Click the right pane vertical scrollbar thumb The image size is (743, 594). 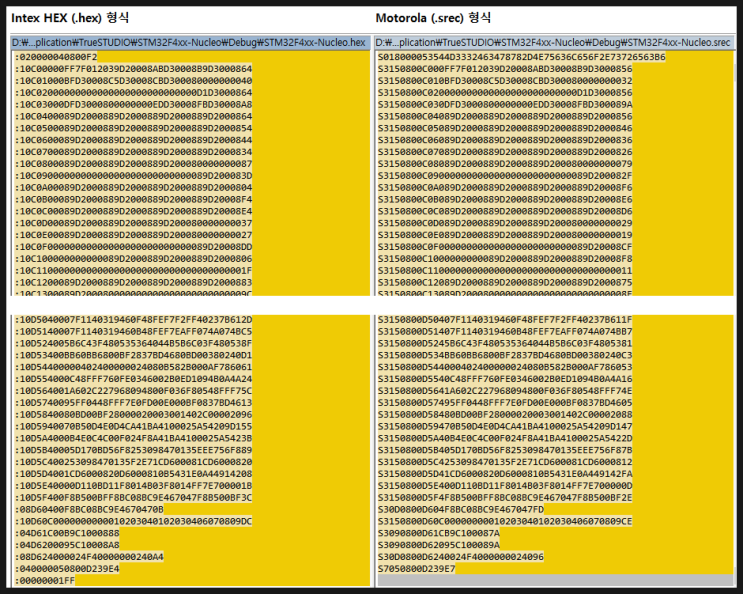(x=735, y=72)
